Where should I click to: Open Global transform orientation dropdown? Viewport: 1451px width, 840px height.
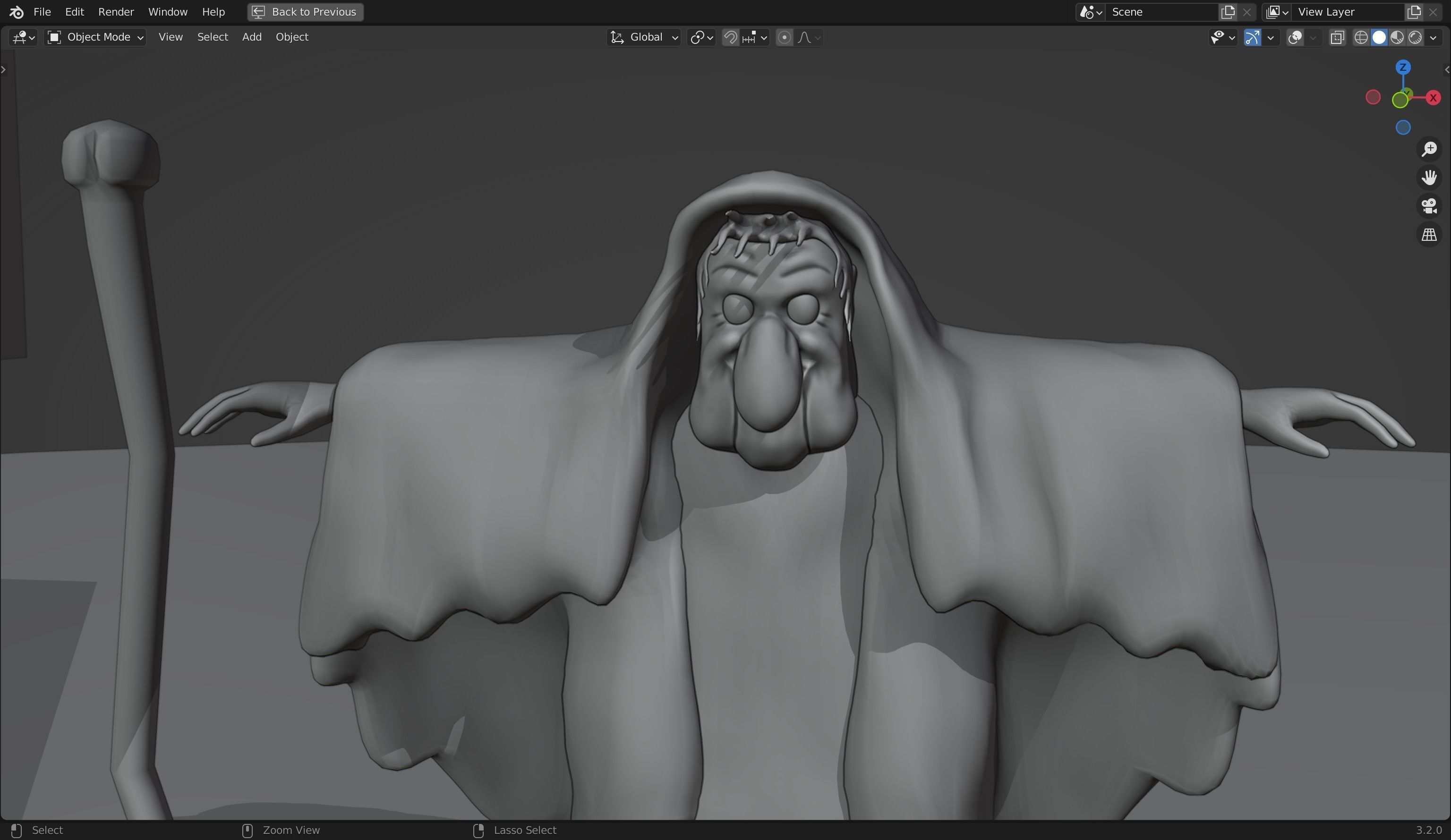[644, 37]
